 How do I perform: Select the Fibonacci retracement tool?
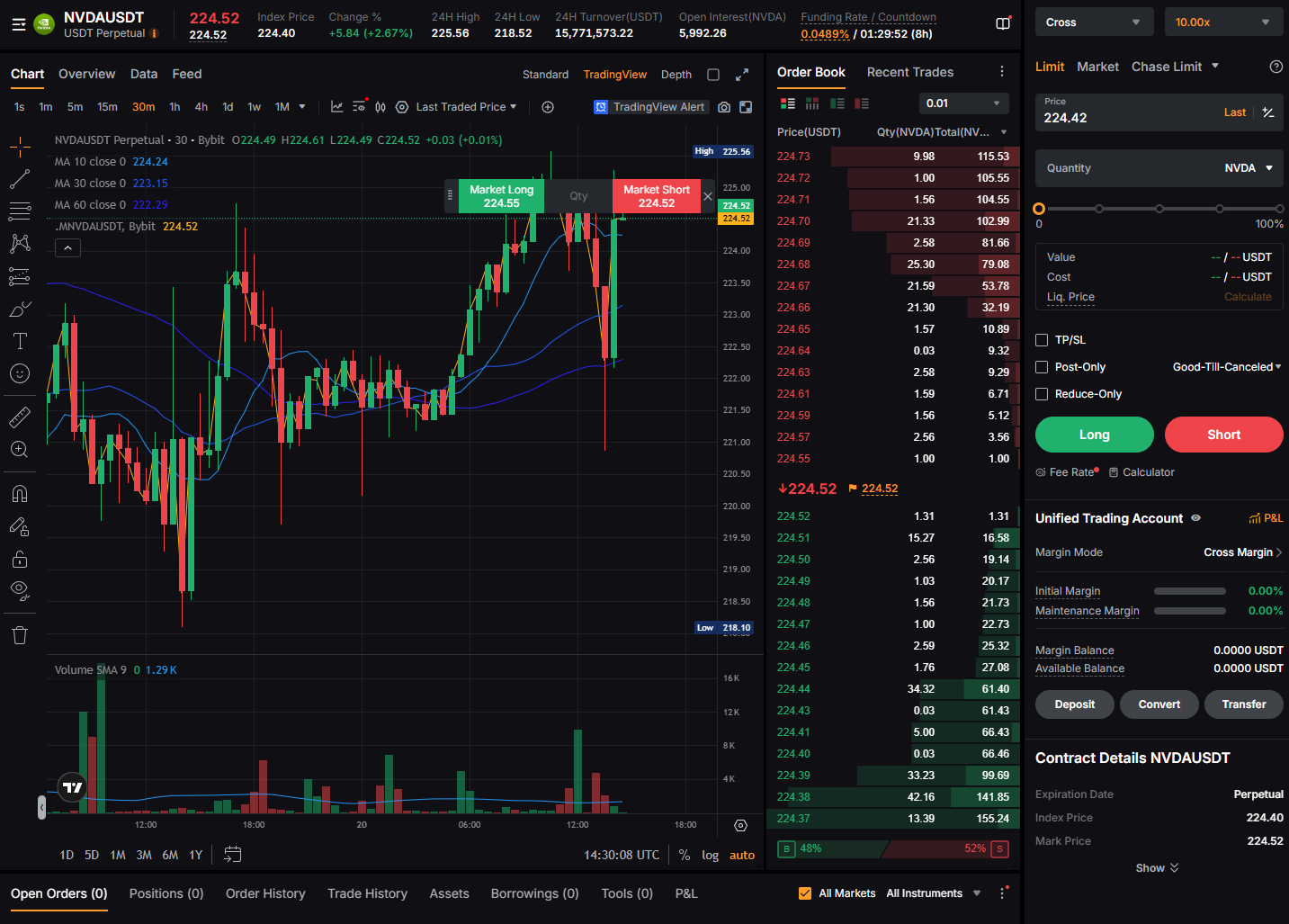click(x=20, y=211)
